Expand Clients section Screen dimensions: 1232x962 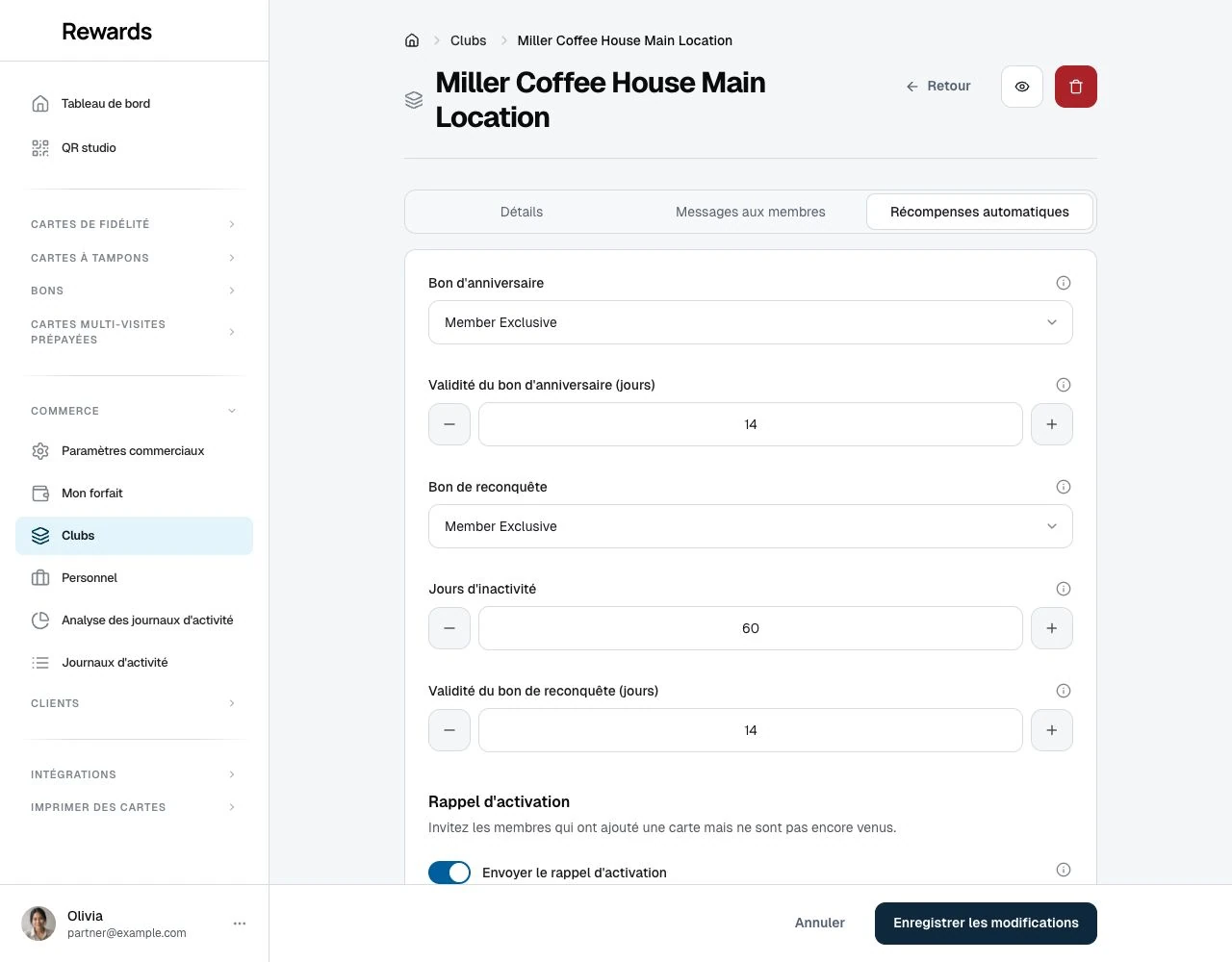pyautogui.click(x=134, y=703)
